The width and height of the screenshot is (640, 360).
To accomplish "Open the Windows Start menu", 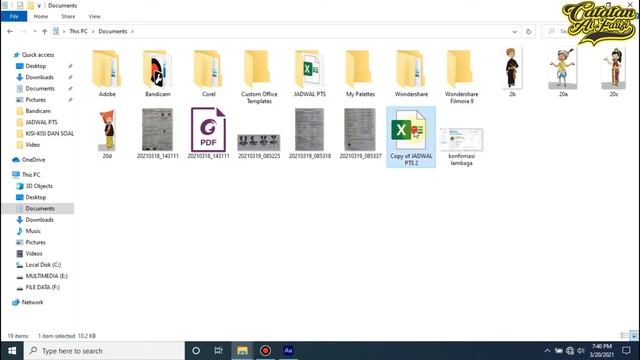I will coord(12,351).
